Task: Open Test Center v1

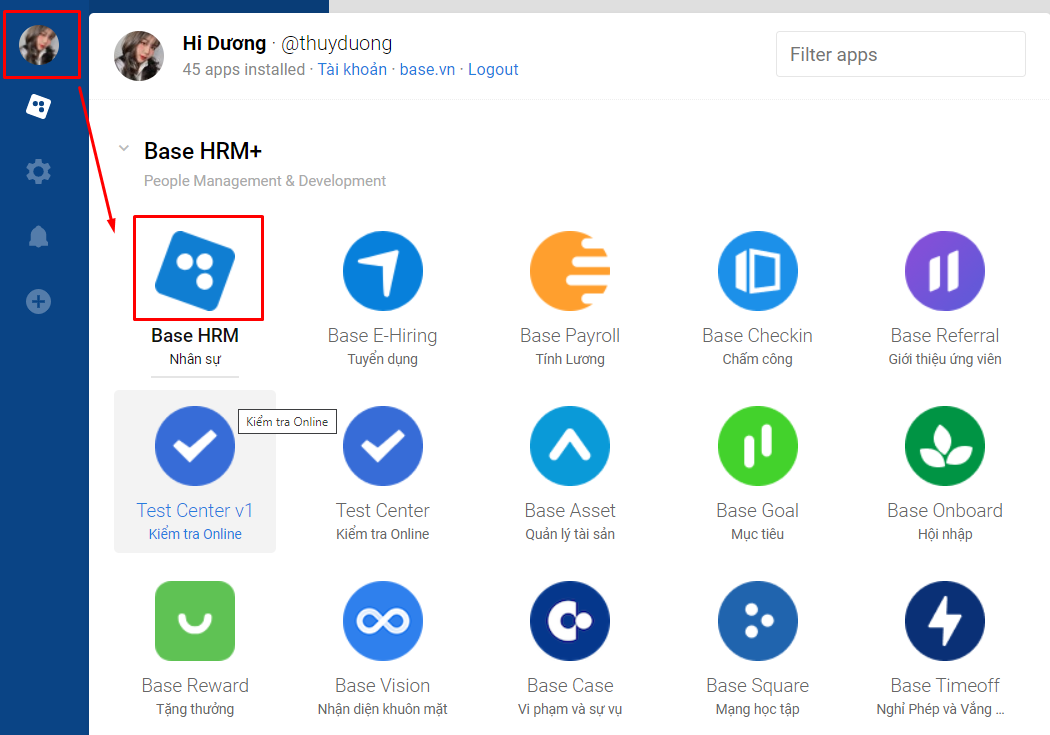Action: coord(194,445)
